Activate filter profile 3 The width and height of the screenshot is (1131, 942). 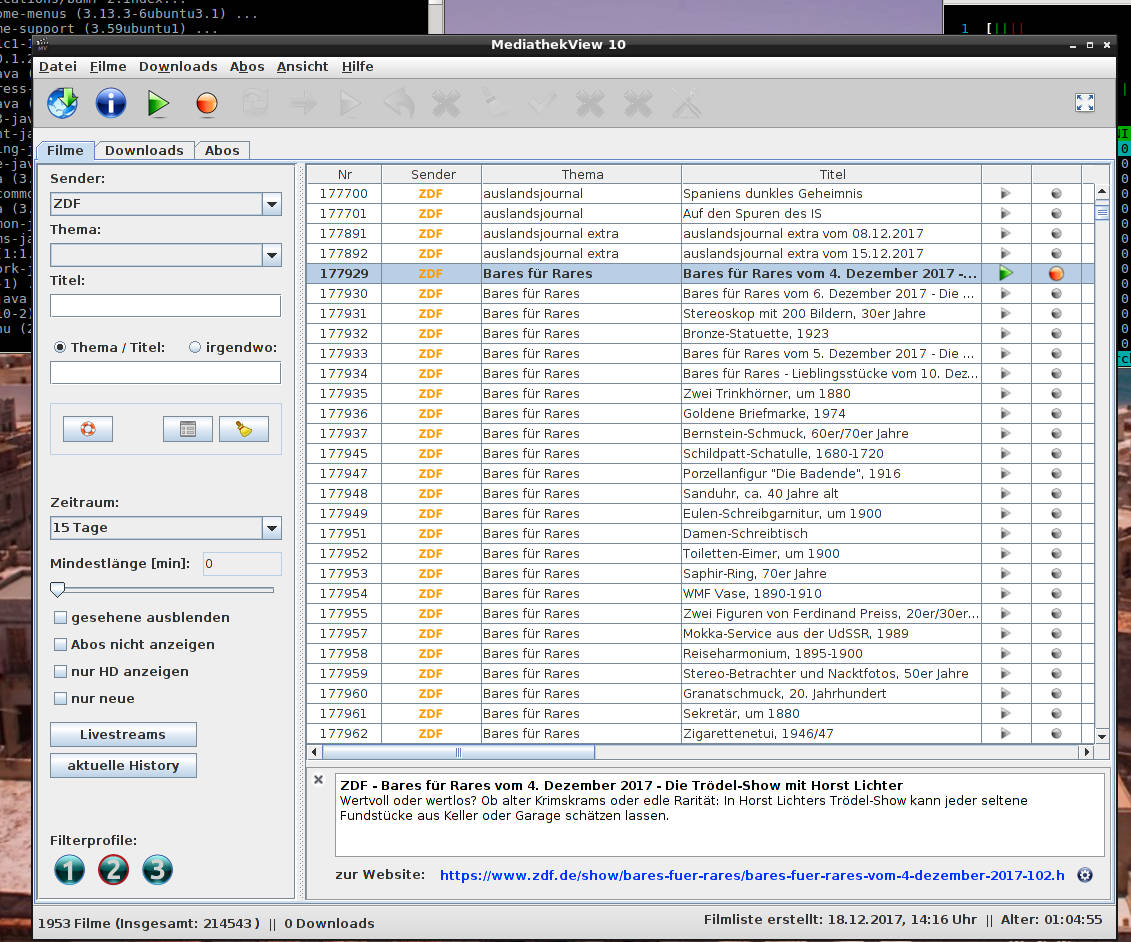[157, 870]
